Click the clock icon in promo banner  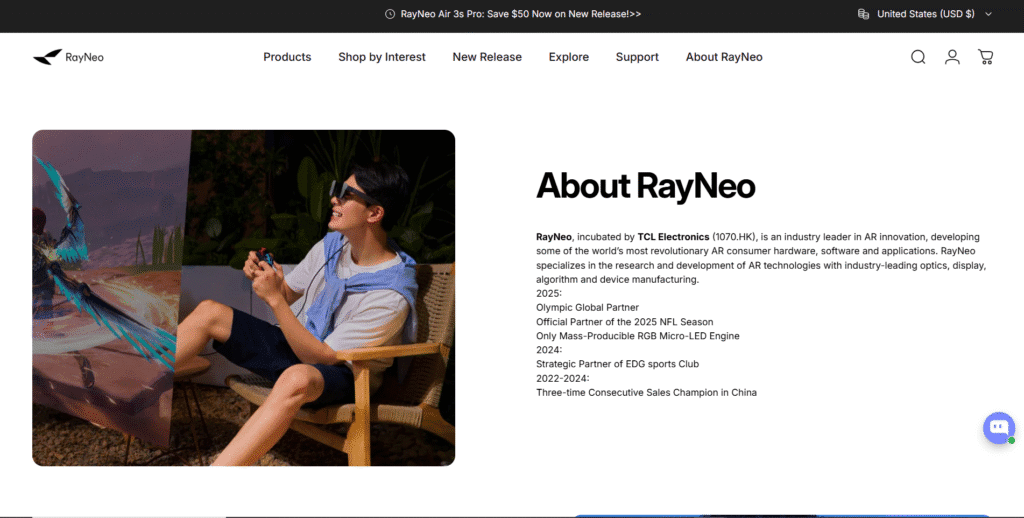coord(389,14)
